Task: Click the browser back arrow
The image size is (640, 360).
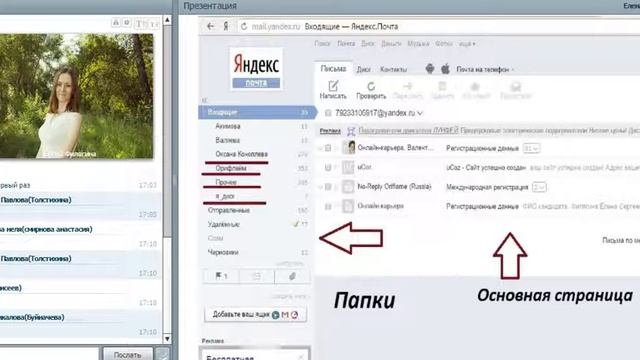Action: 210,27
